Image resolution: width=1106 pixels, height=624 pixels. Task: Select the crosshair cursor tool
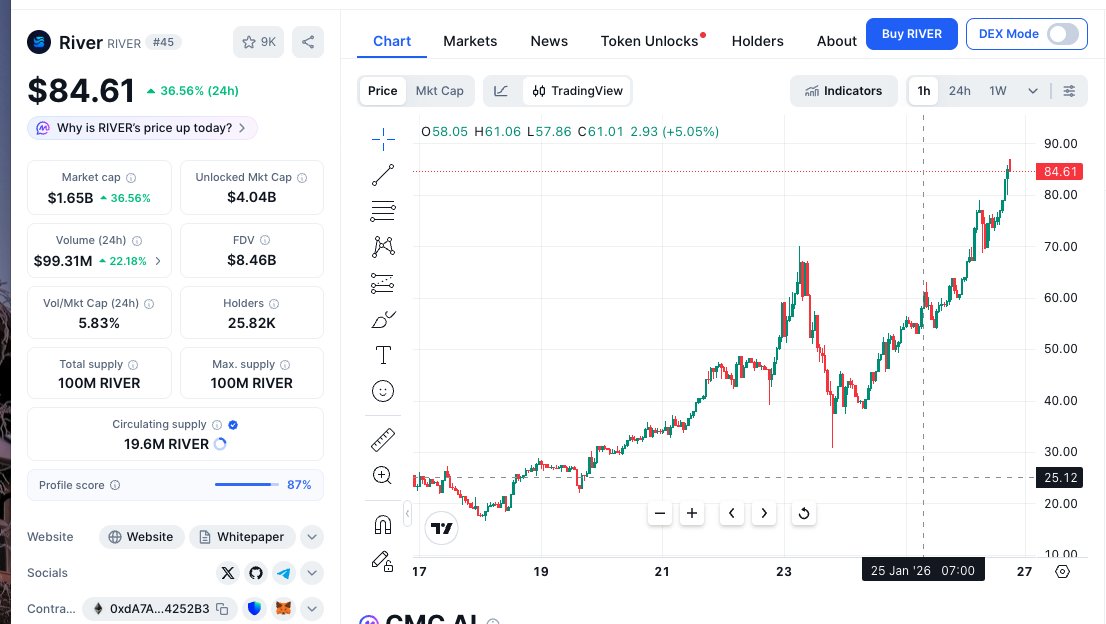(x=383, y=139)
